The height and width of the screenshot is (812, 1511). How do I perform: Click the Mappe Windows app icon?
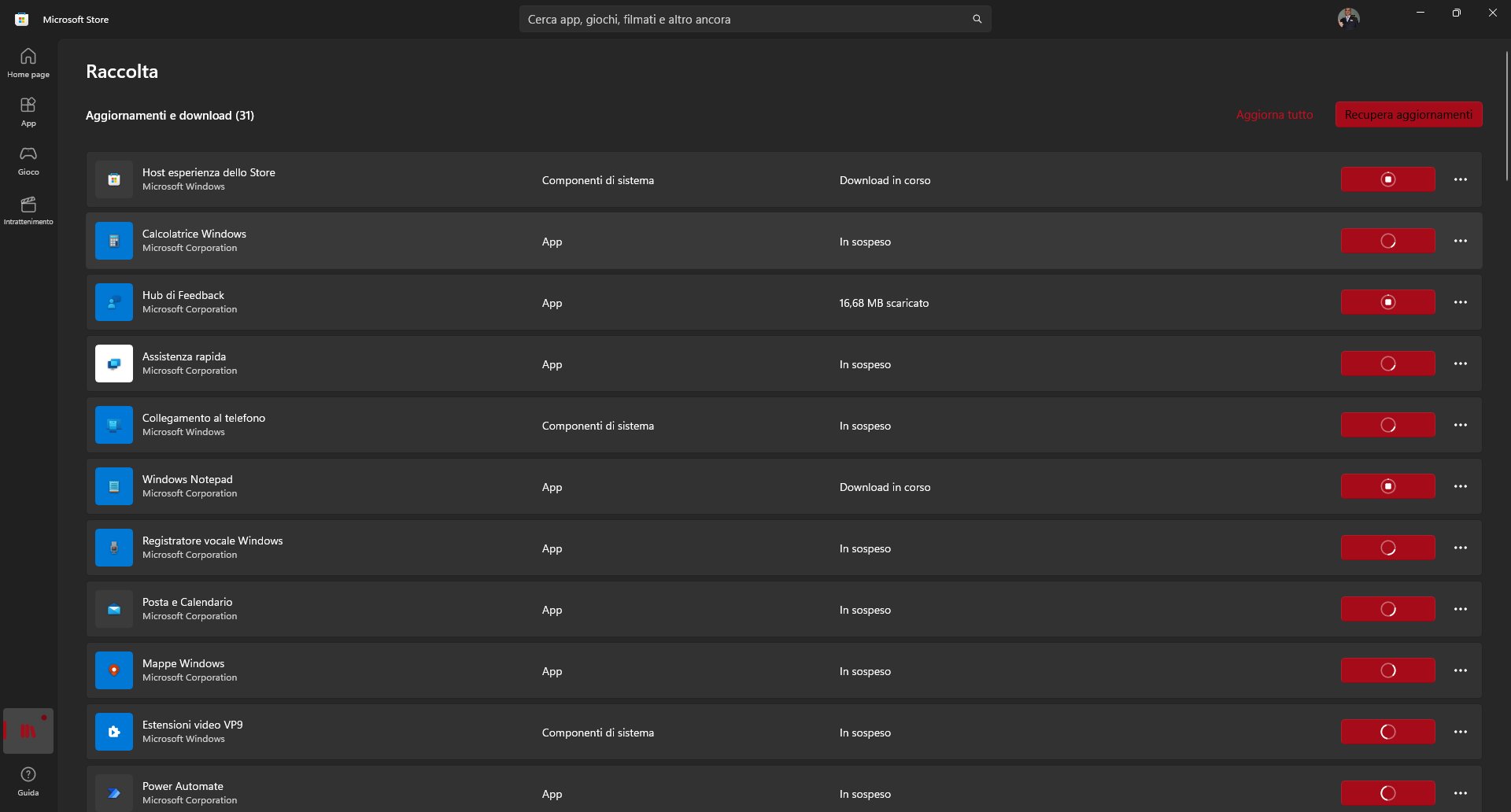[x=114, y=670]
